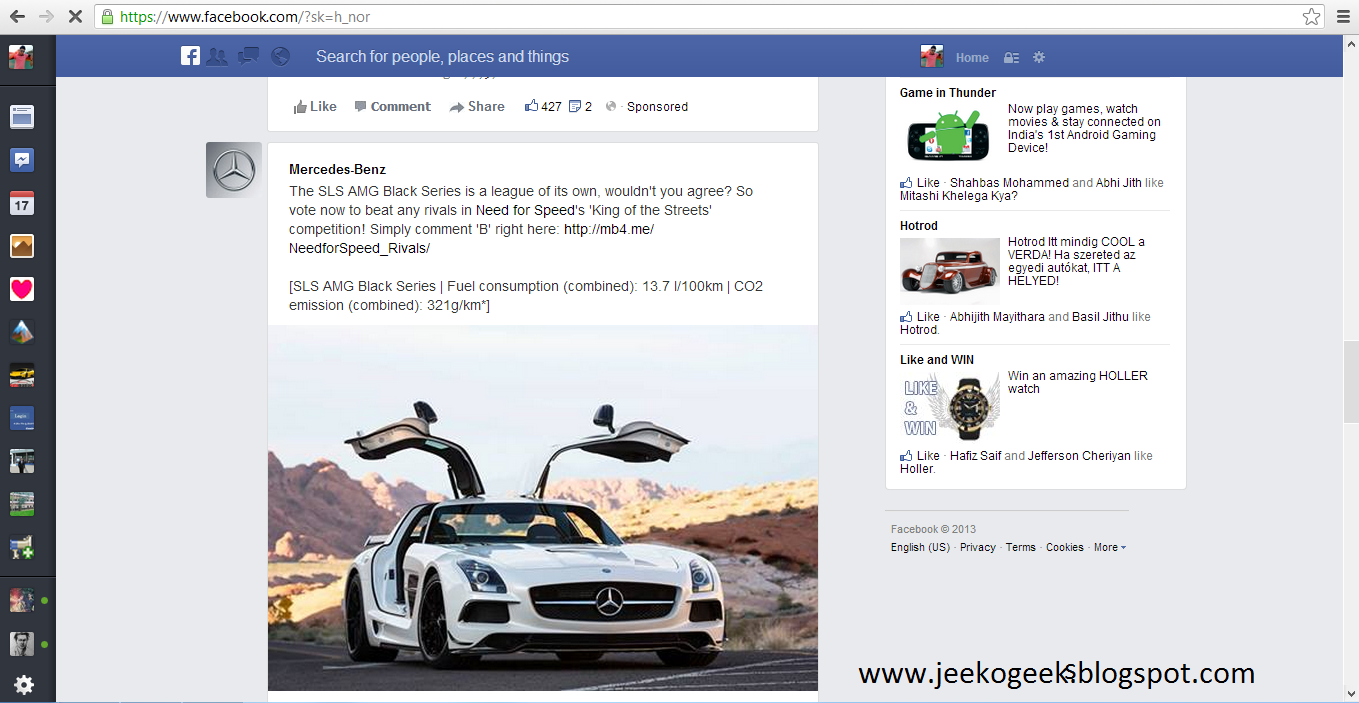Open the Events calendar icon showing 17

pyautogui.click(x=22, y=203)
